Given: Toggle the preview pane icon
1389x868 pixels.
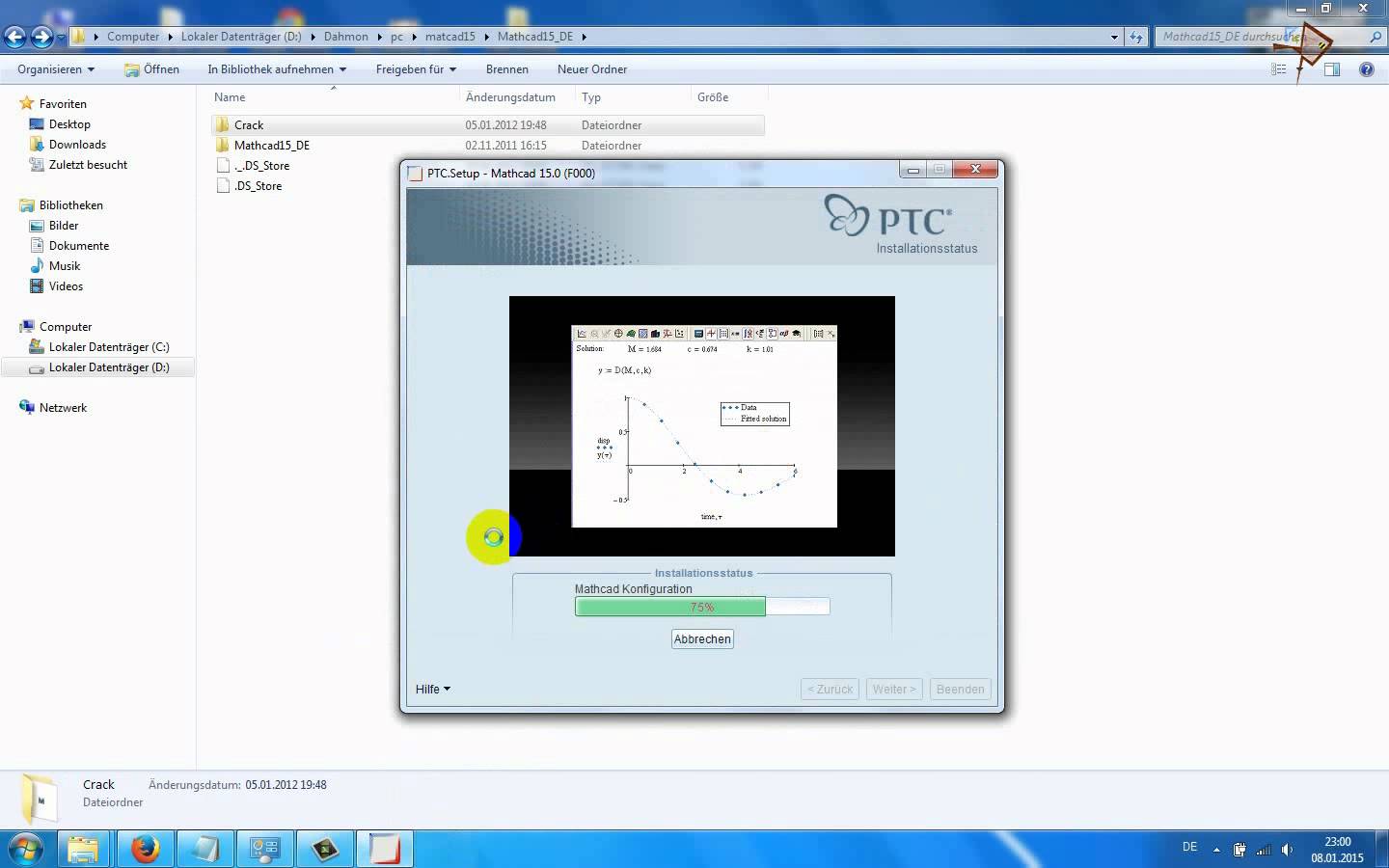Looking at the screenshot, I should click(x=1332, y=69).
